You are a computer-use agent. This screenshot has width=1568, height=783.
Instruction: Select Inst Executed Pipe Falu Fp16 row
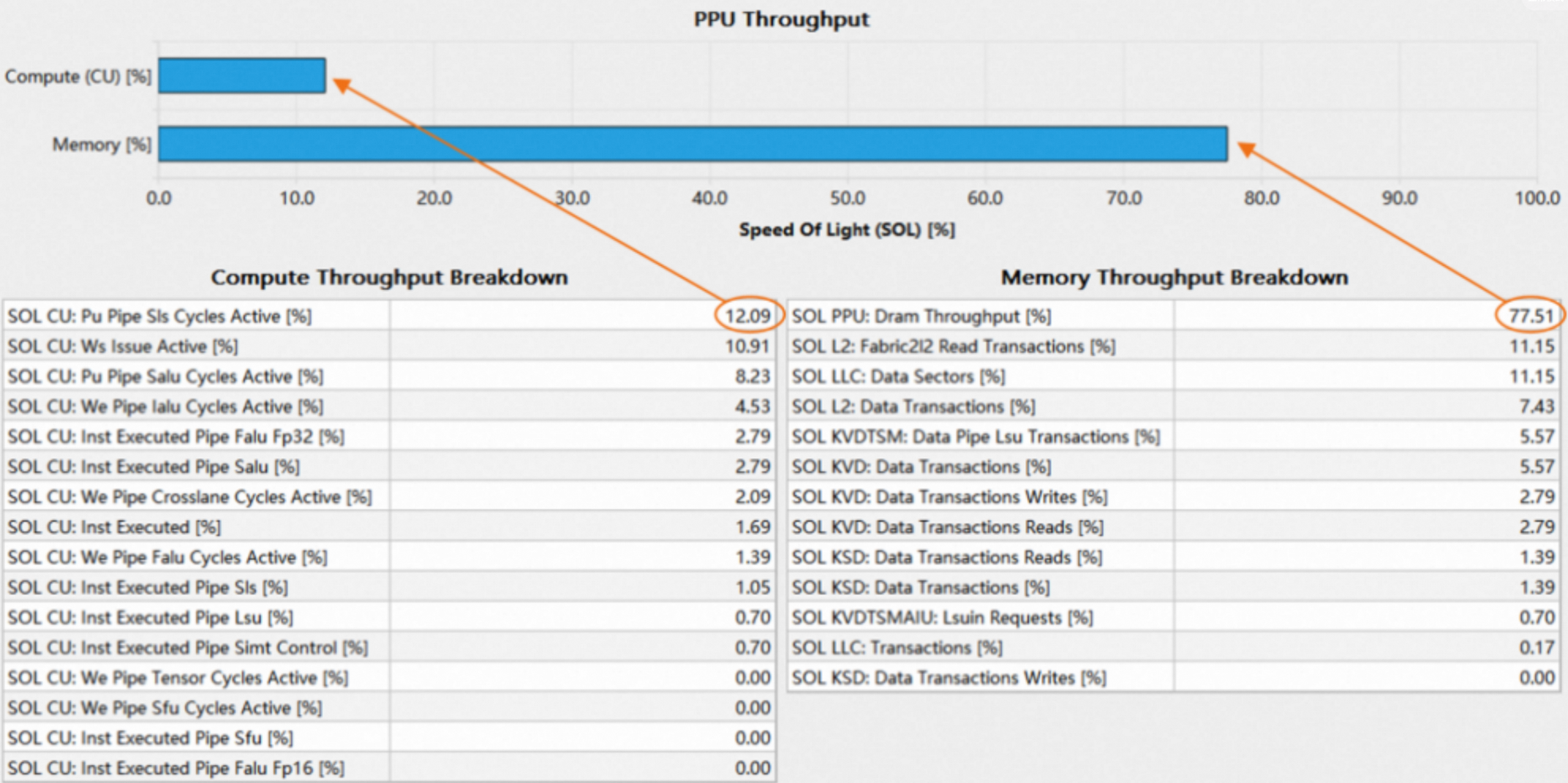point(175,768)
